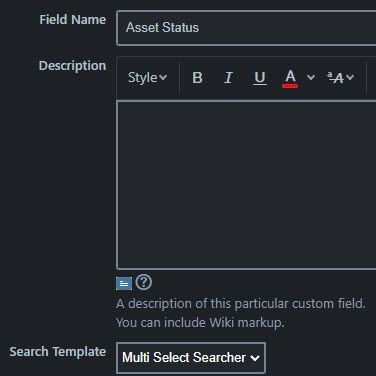Image resolution: width=376 pixels, height=376 pixels.
Task: Apply the red text color button
Action: click(x=290, y=78)
